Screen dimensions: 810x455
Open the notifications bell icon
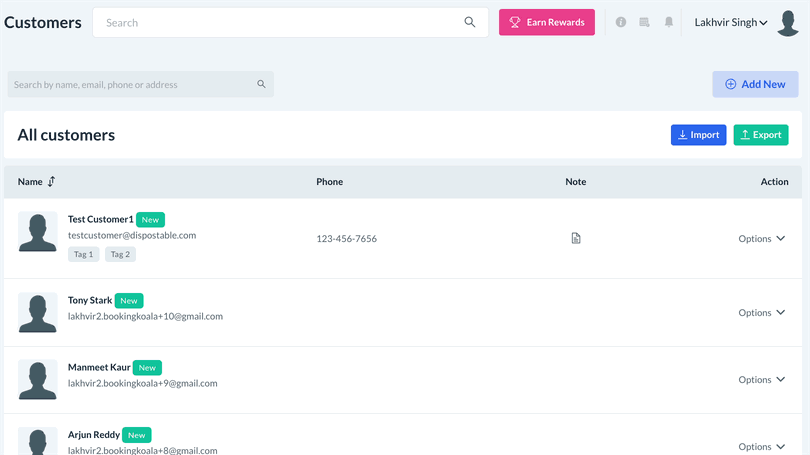[x=669, y=22]
